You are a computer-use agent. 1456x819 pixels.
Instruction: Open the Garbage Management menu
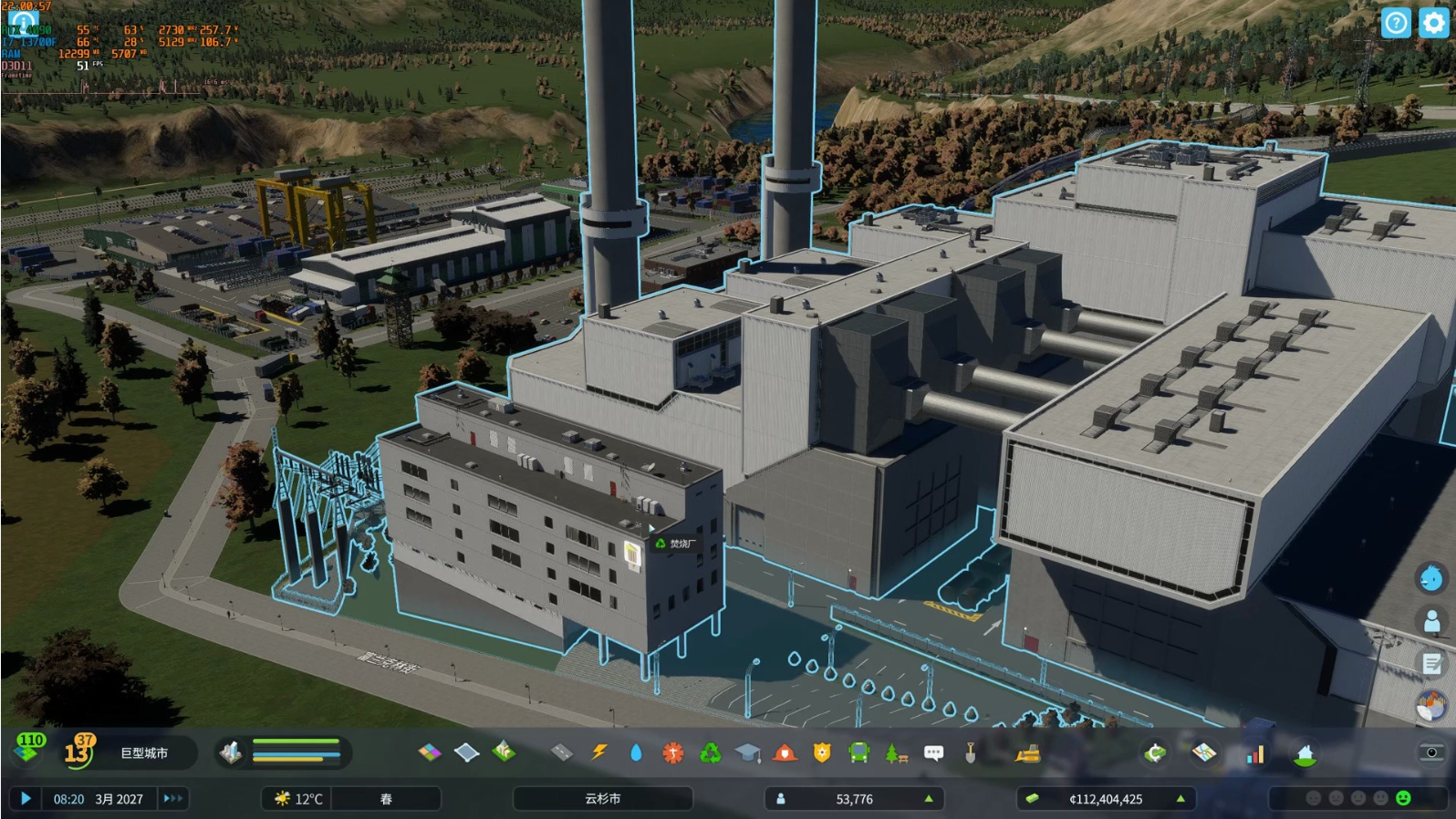(x=710, y=752)
